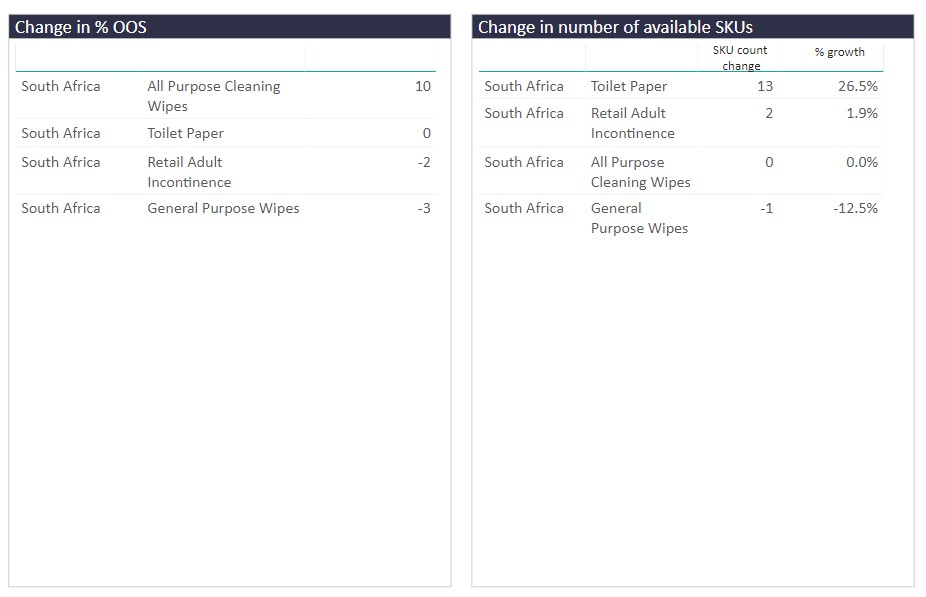926x597 pixels.
Task: Choose "All Purpose Cleaning Wipes" in SKUs table
Action: (x=640, y=172)
